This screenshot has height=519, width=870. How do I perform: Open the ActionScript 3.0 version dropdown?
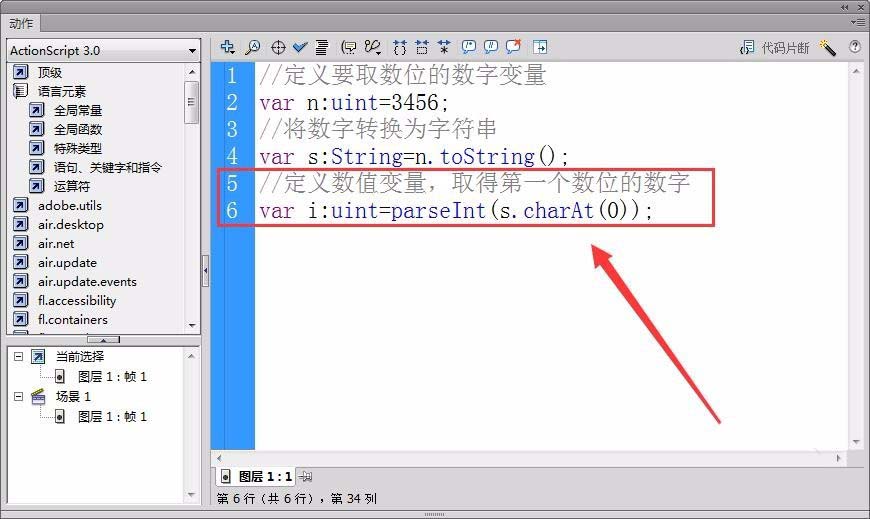[103, 51]
